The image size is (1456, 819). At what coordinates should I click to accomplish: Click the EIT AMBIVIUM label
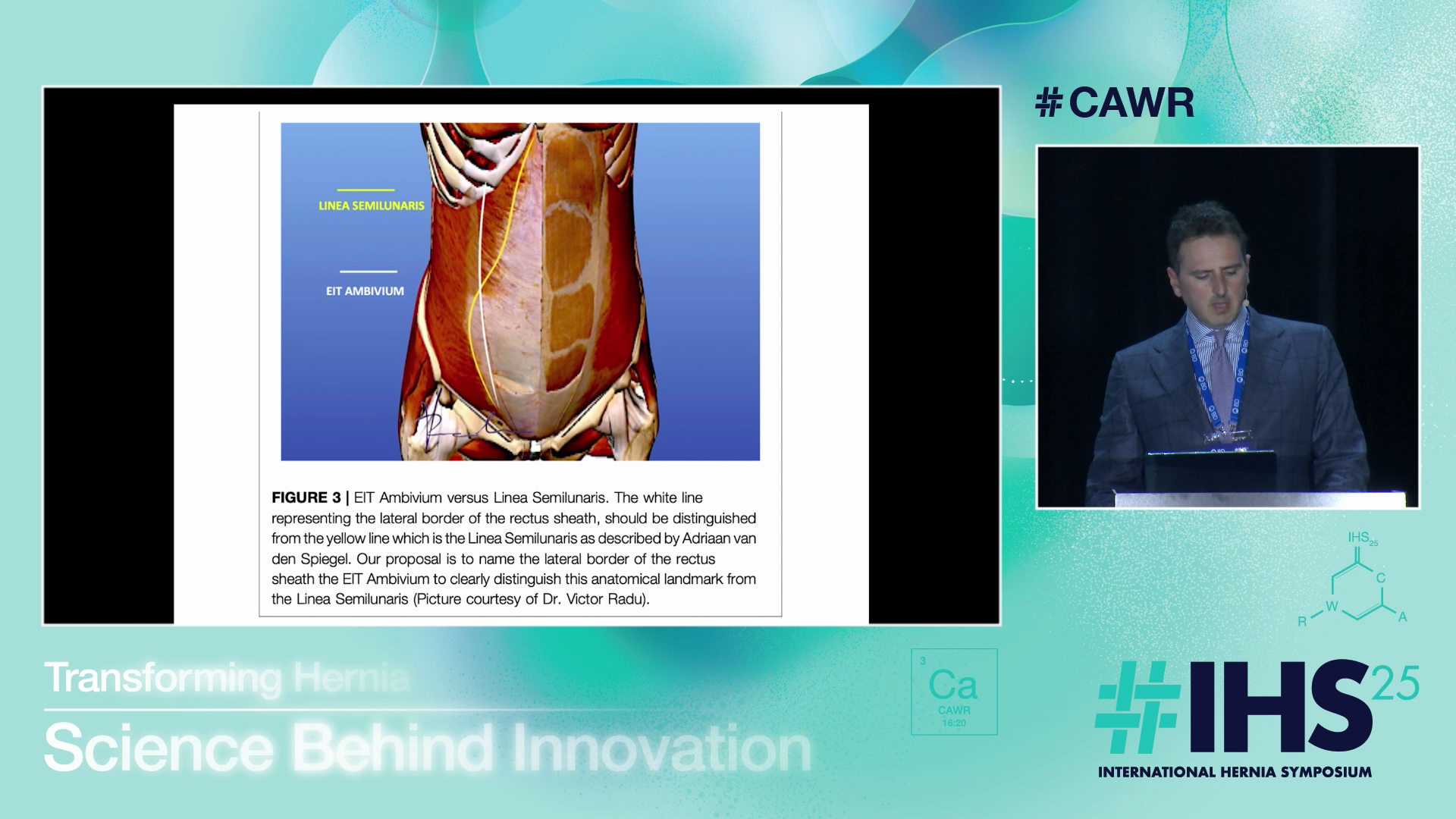[x=365, y=291]
